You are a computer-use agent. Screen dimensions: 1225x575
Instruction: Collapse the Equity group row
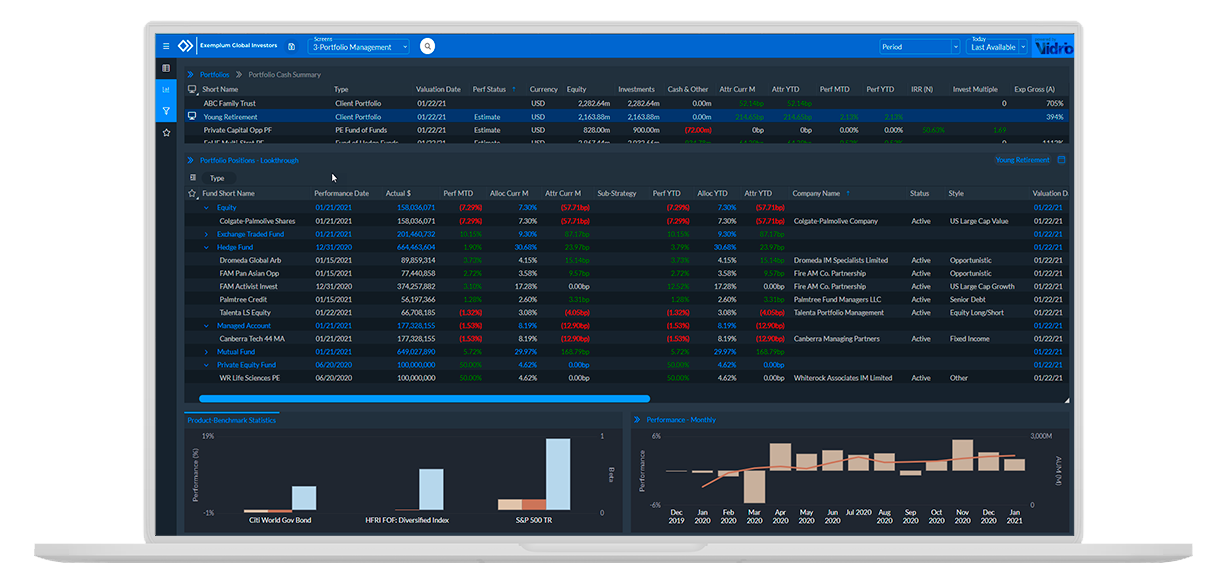tap(206, 208)
